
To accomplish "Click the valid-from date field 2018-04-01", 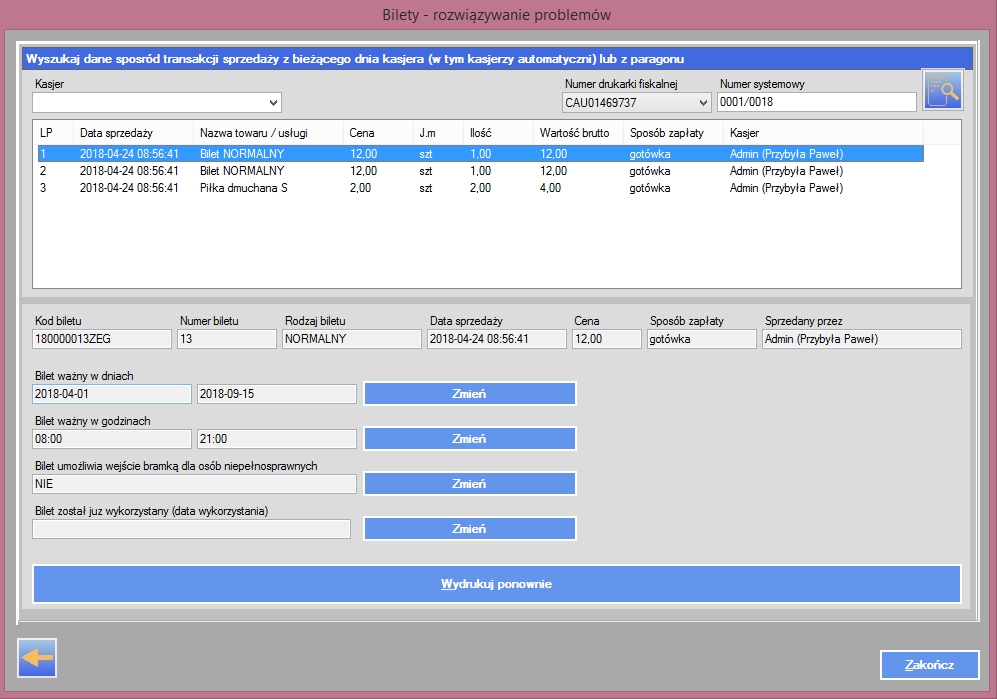I will 112,394.
